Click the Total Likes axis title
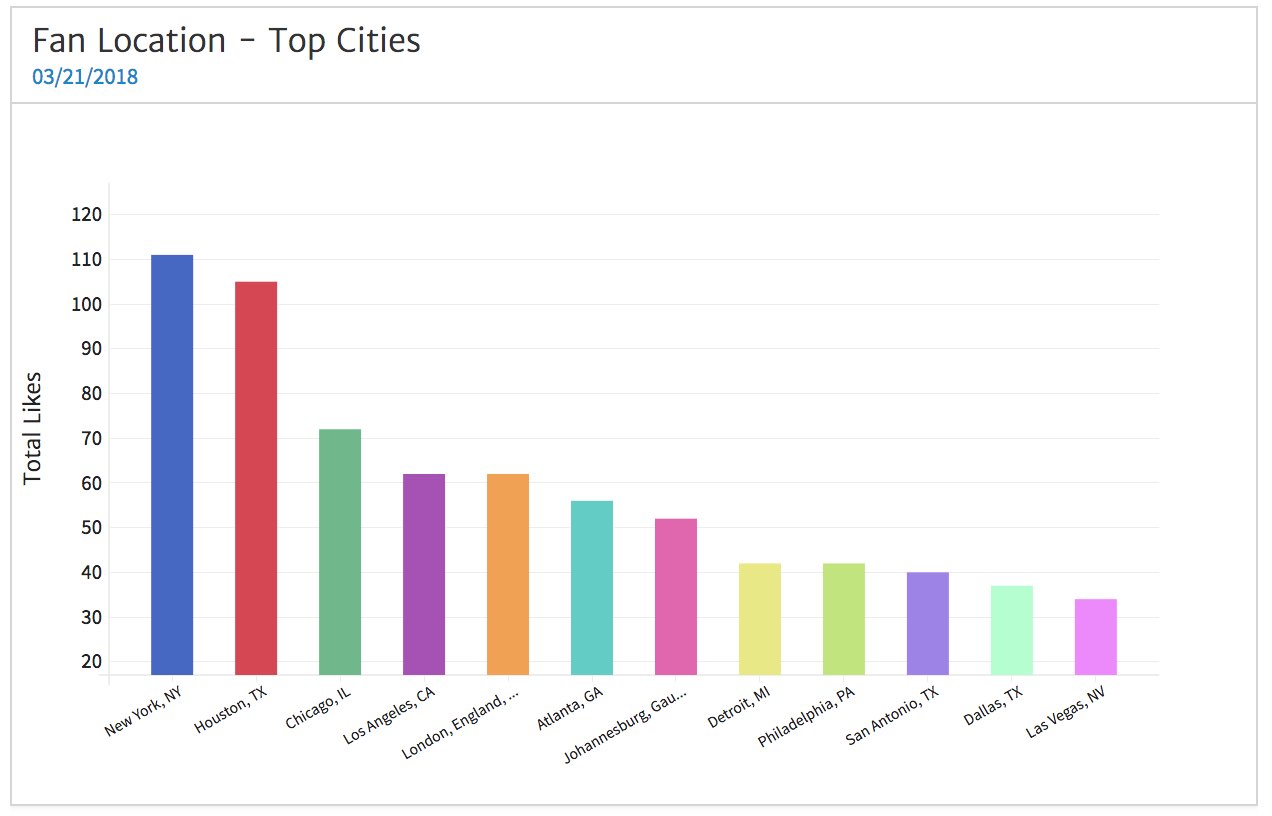 33,428
